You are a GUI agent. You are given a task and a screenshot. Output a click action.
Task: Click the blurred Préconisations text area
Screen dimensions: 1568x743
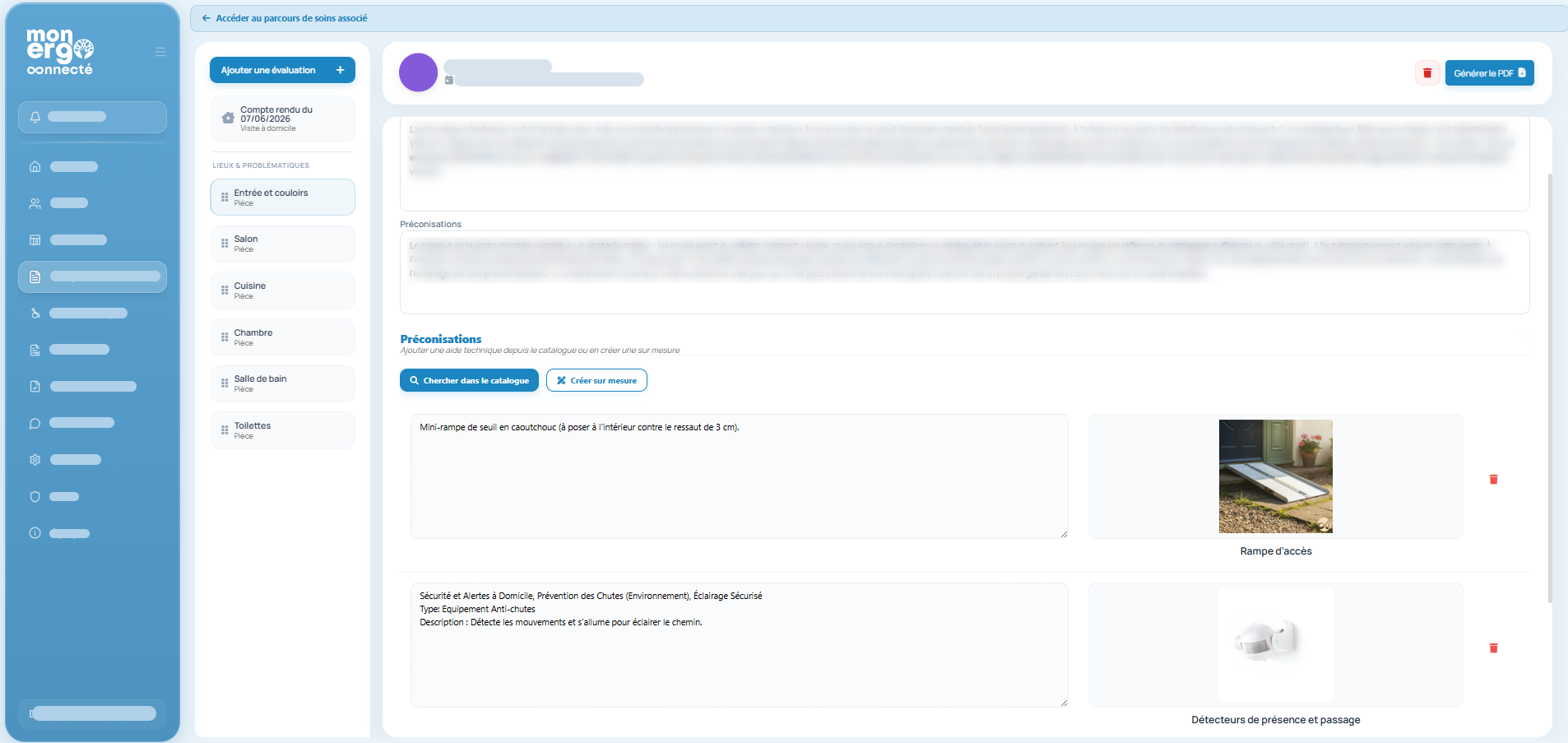[x=964, y=272]
